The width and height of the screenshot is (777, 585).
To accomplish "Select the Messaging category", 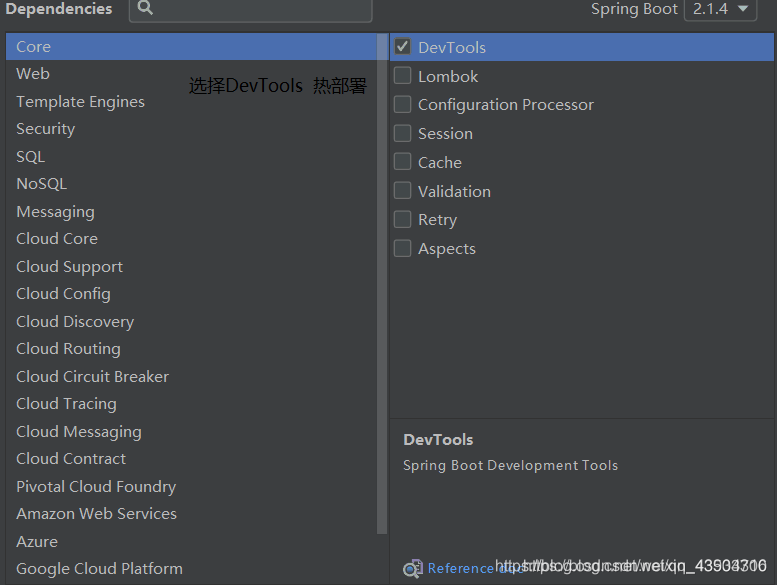I will click(191, 212).
